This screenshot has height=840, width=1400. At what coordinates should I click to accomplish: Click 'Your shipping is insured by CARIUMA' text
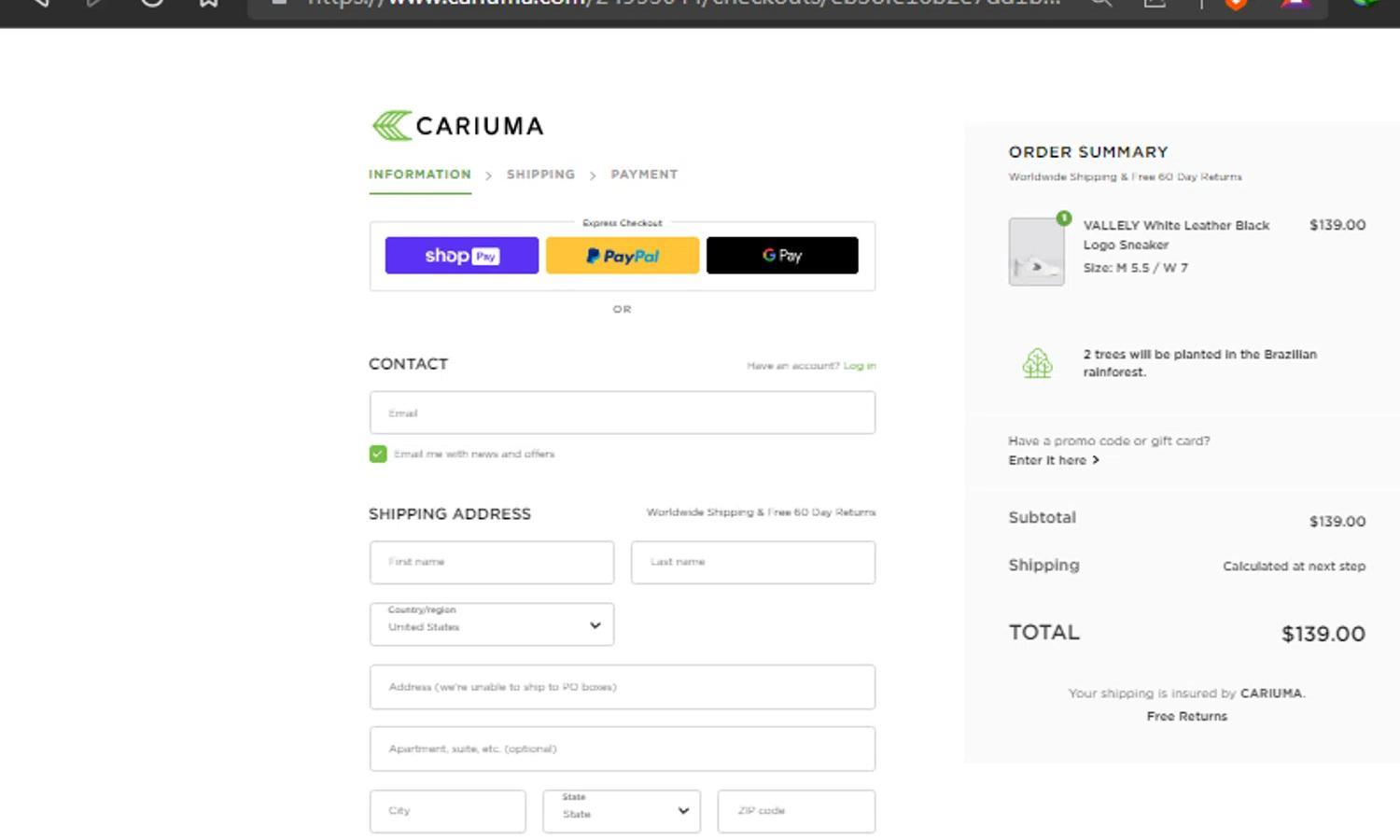pos(1187,693)
